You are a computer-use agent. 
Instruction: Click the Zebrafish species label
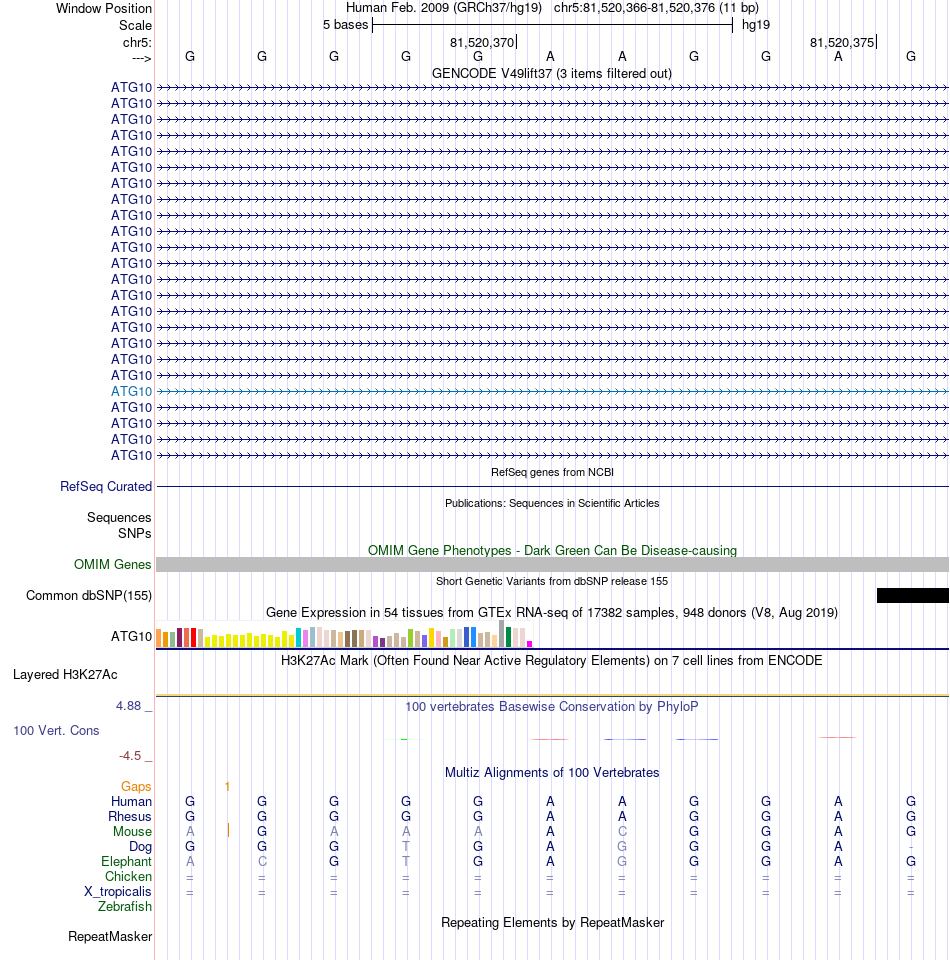pos(125,907)
